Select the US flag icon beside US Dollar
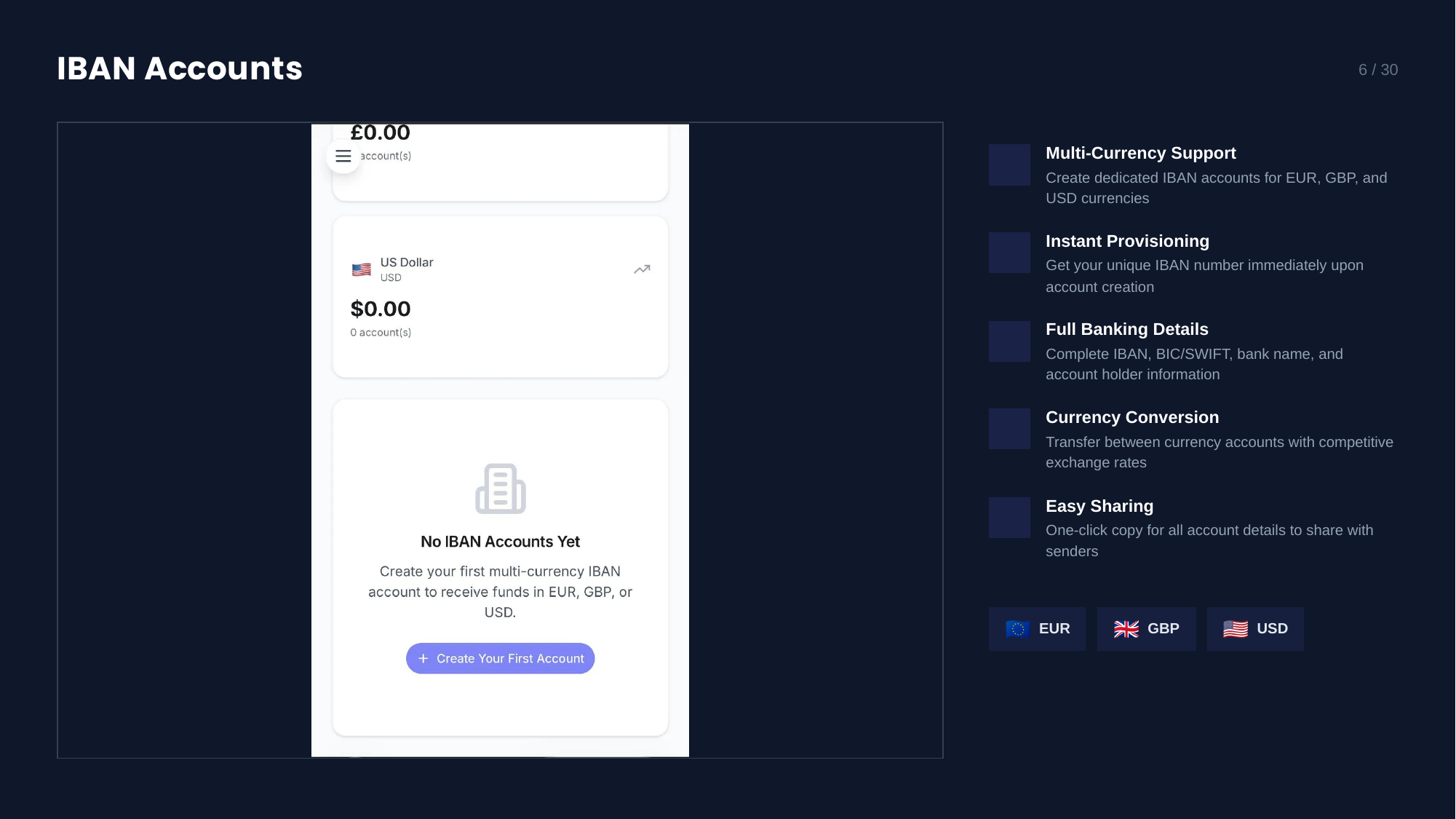The width and height of the screenshot is (1456, 819). pyautogui.click(x=361, y=269)
